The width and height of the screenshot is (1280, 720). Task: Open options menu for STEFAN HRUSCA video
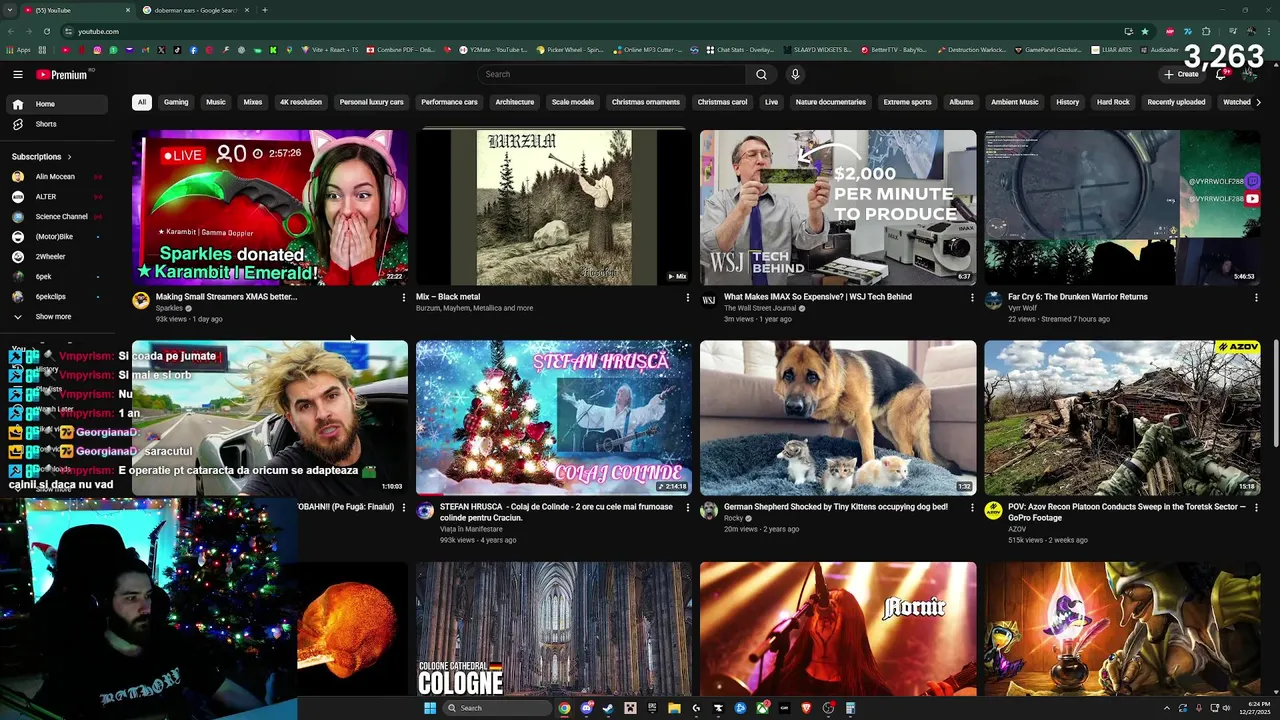click(x=687, y=508)
